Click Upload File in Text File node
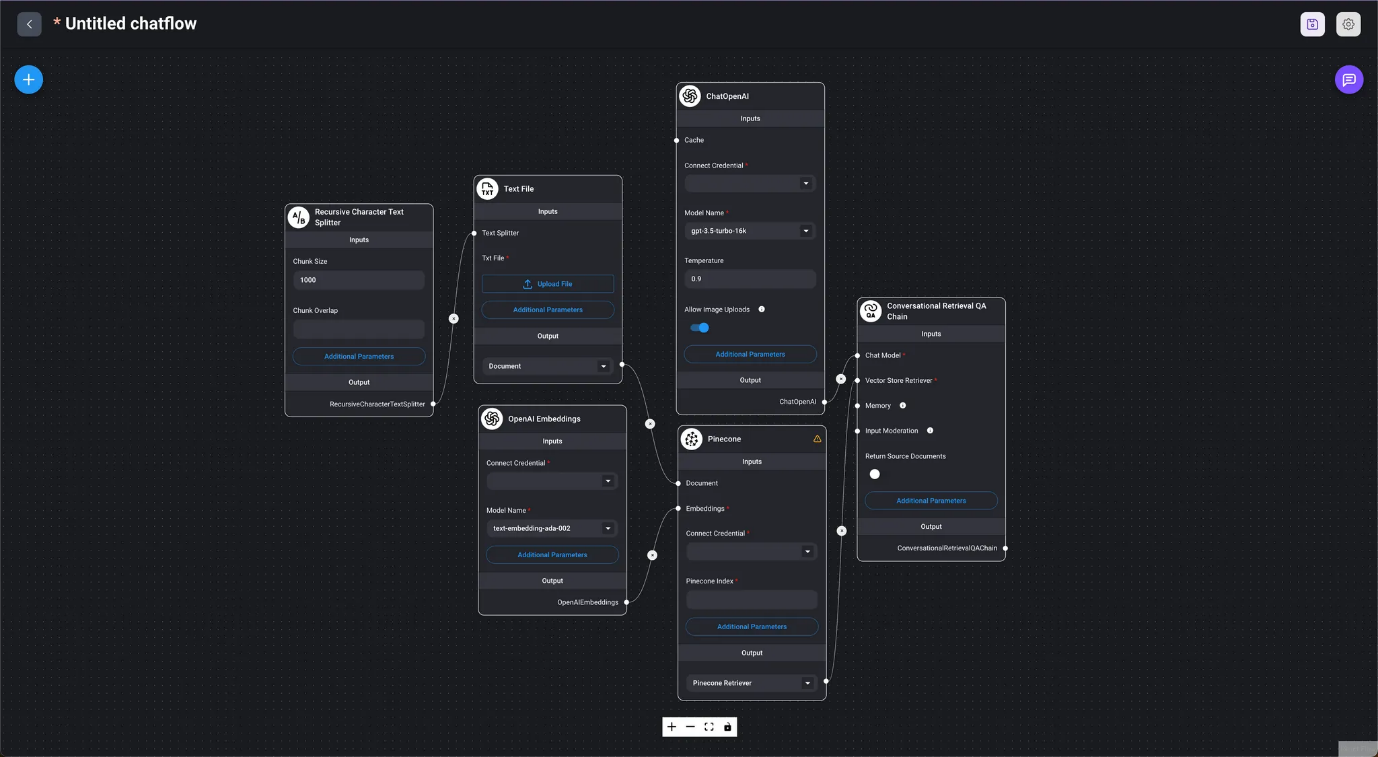 pos(548,284)
